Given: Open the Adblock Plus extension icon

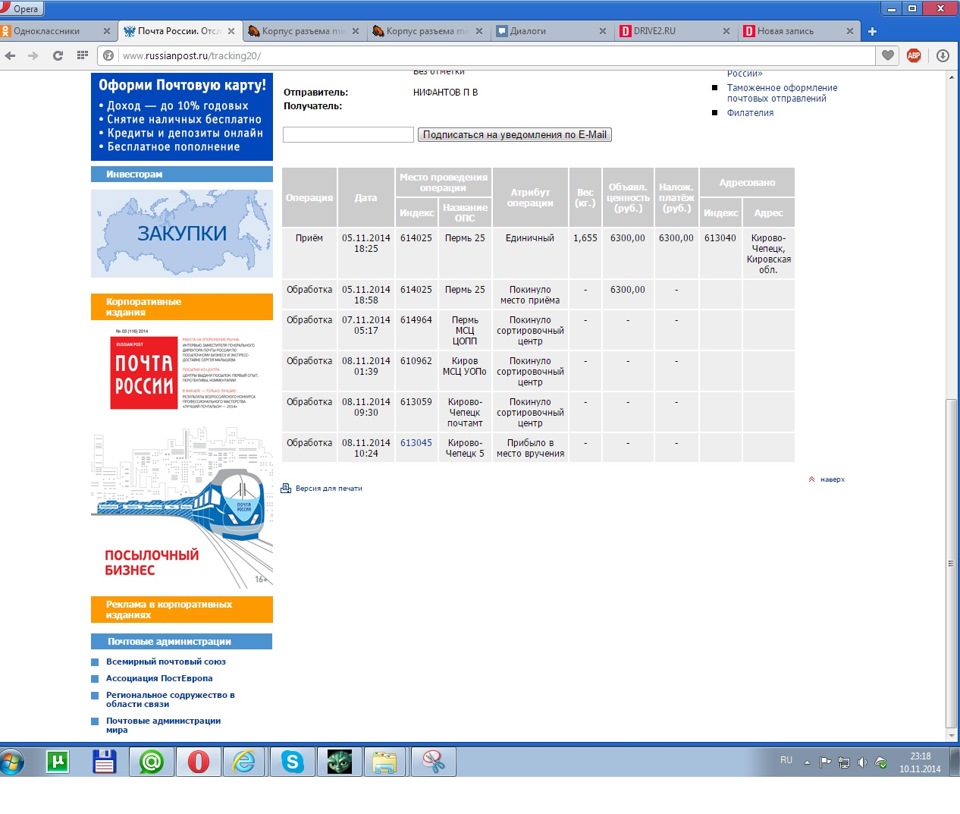Looking at the screenshot, I should [913, 56].
